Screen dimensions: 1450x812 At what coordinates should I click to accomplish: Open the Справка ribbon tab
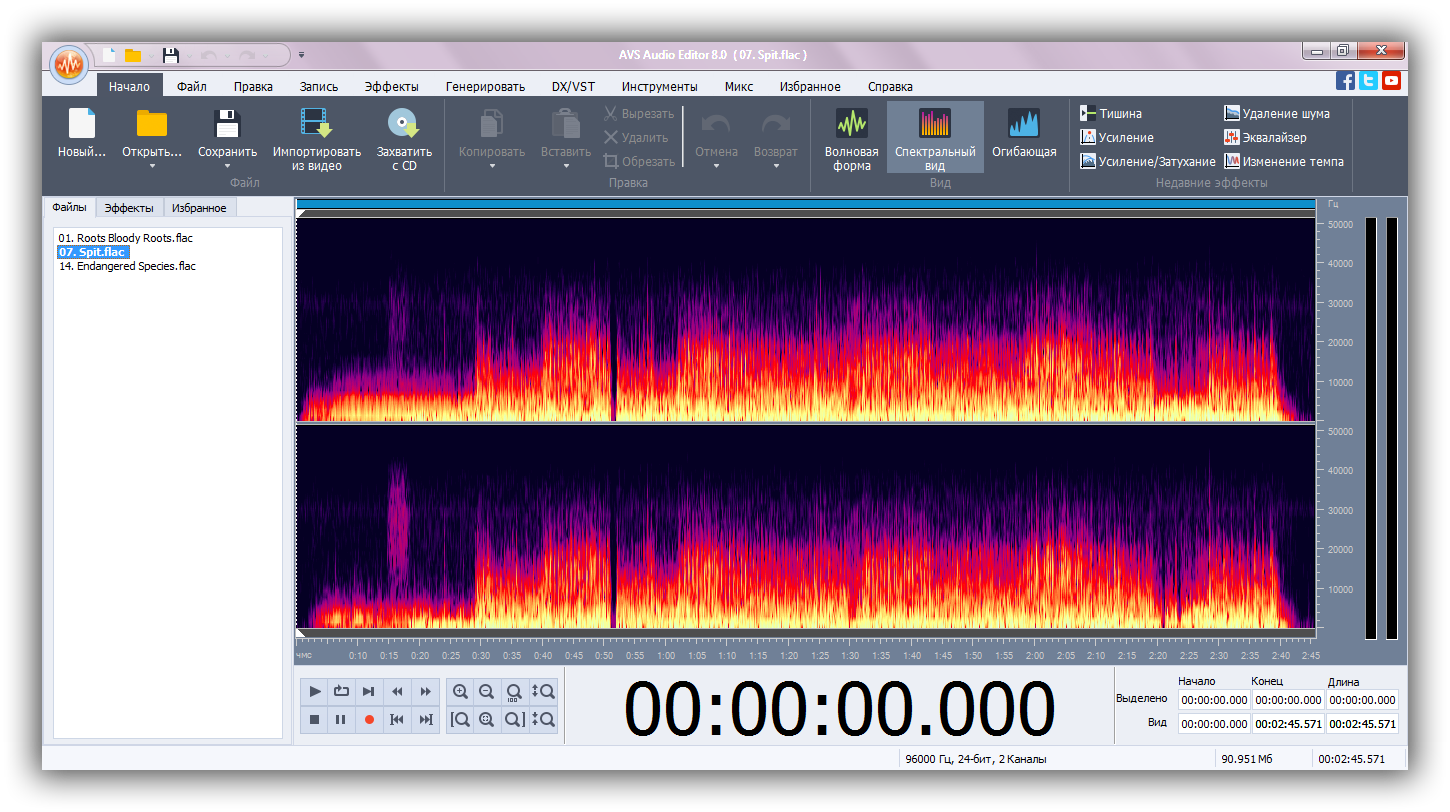coord(890,87)
